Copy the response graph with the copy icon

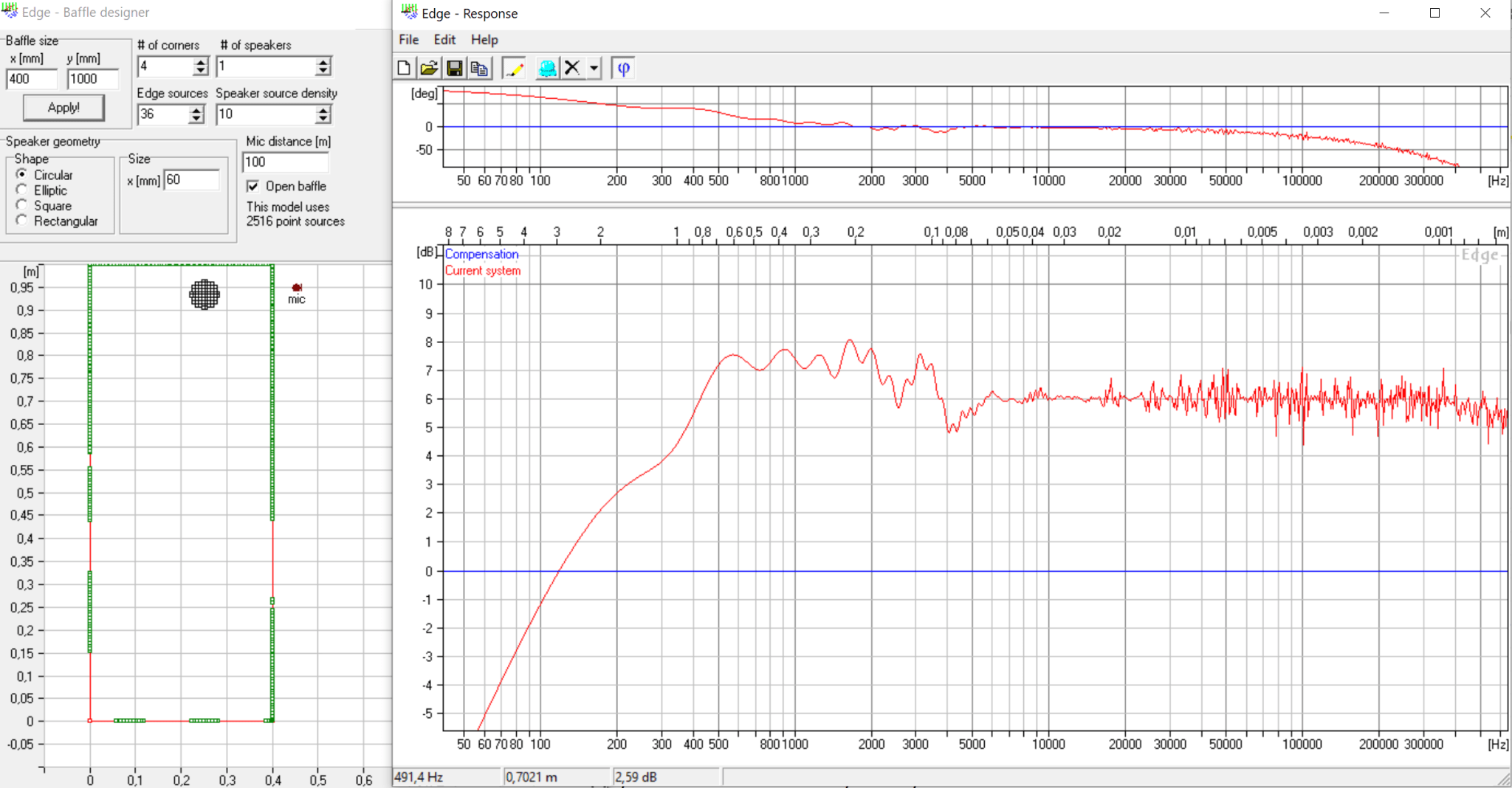[x=479, y=69]
